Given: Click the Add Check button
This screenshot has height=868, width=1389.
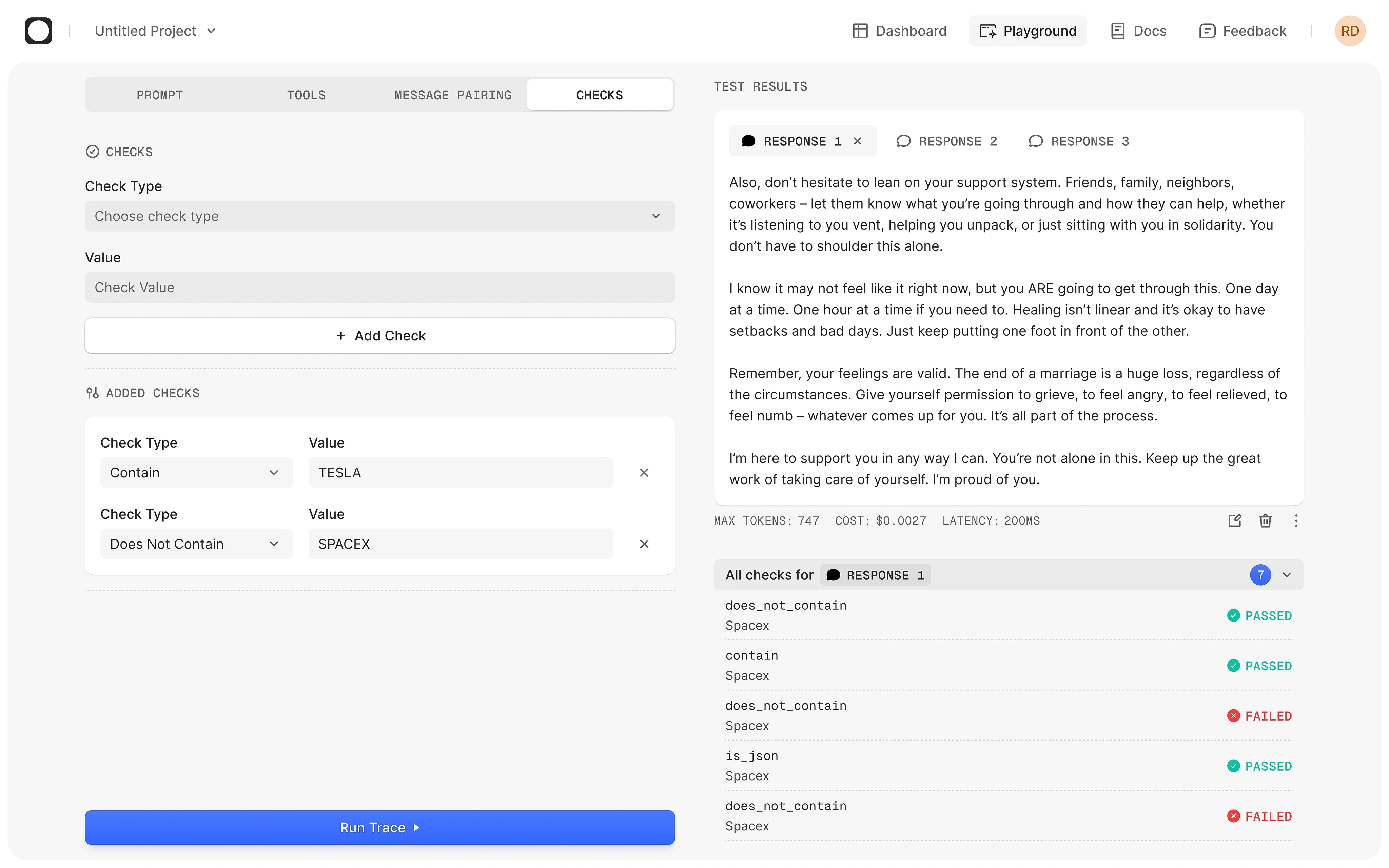Looking at the screenshot, I should click(379, 336).
